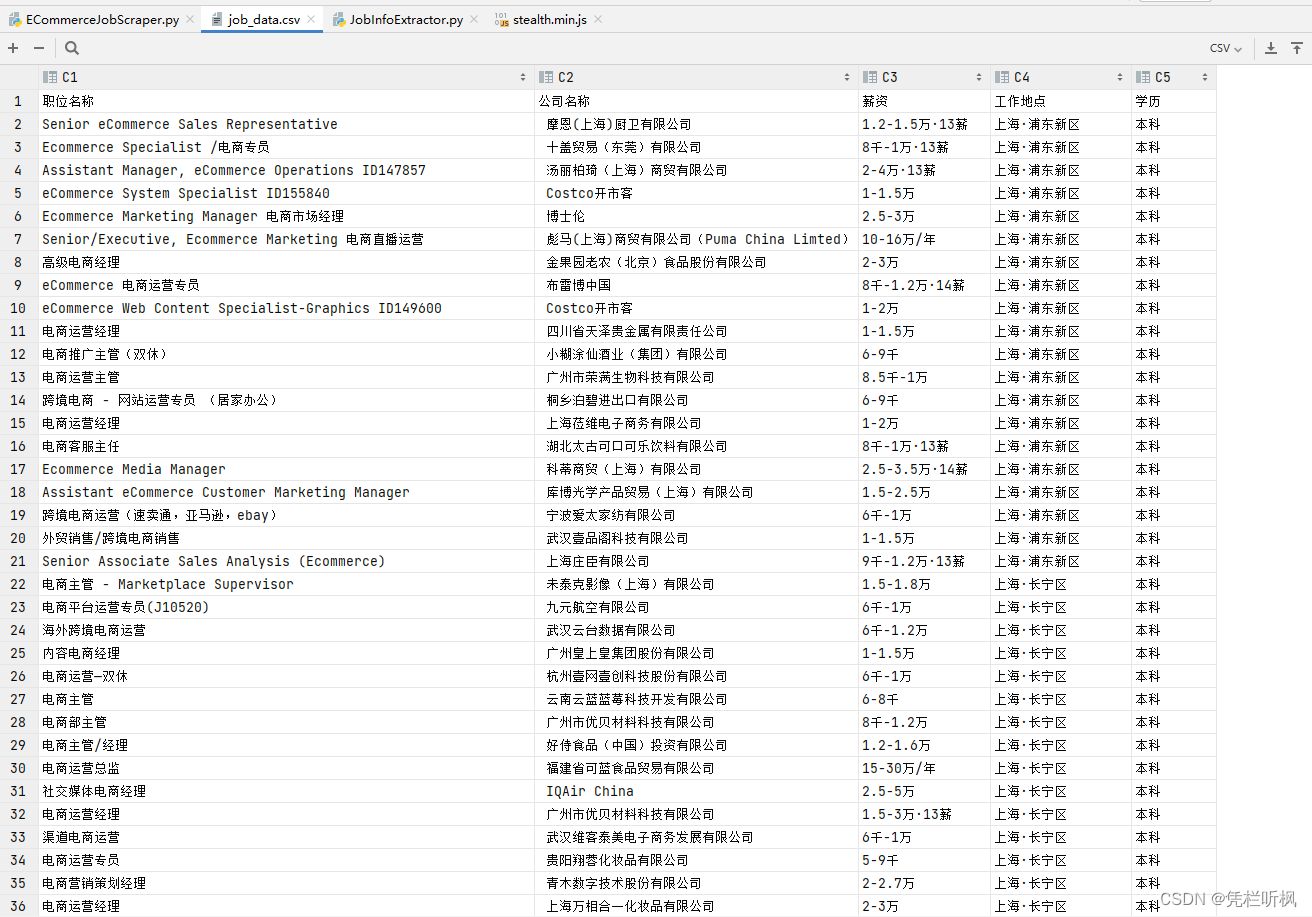Close the job_data.csv tab
1312x917 pixels.
tap(312, 20)
